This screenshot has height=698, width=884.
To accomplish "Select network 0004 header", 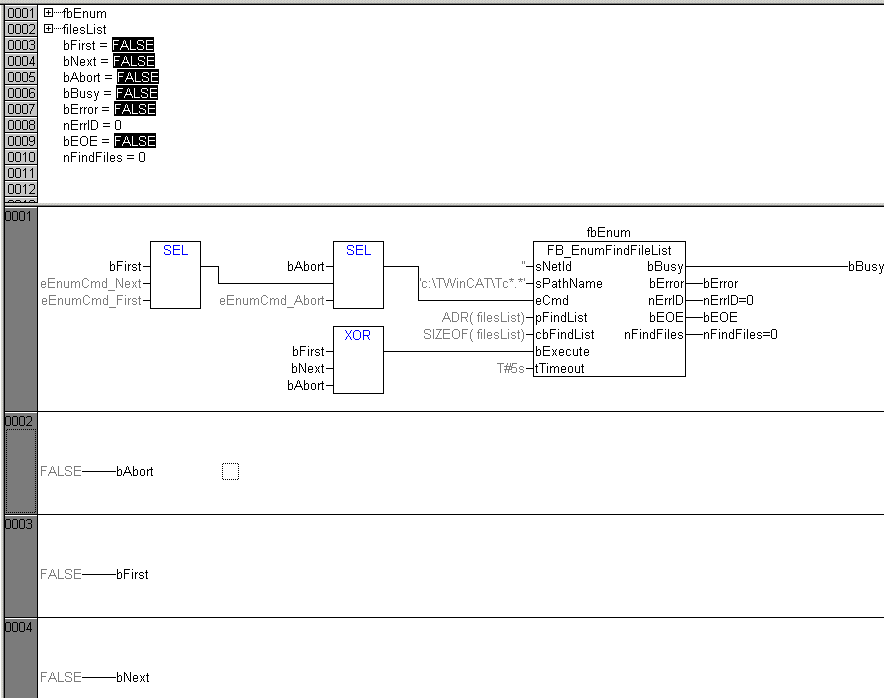I will pyautogui.click(x=20, y=658).
